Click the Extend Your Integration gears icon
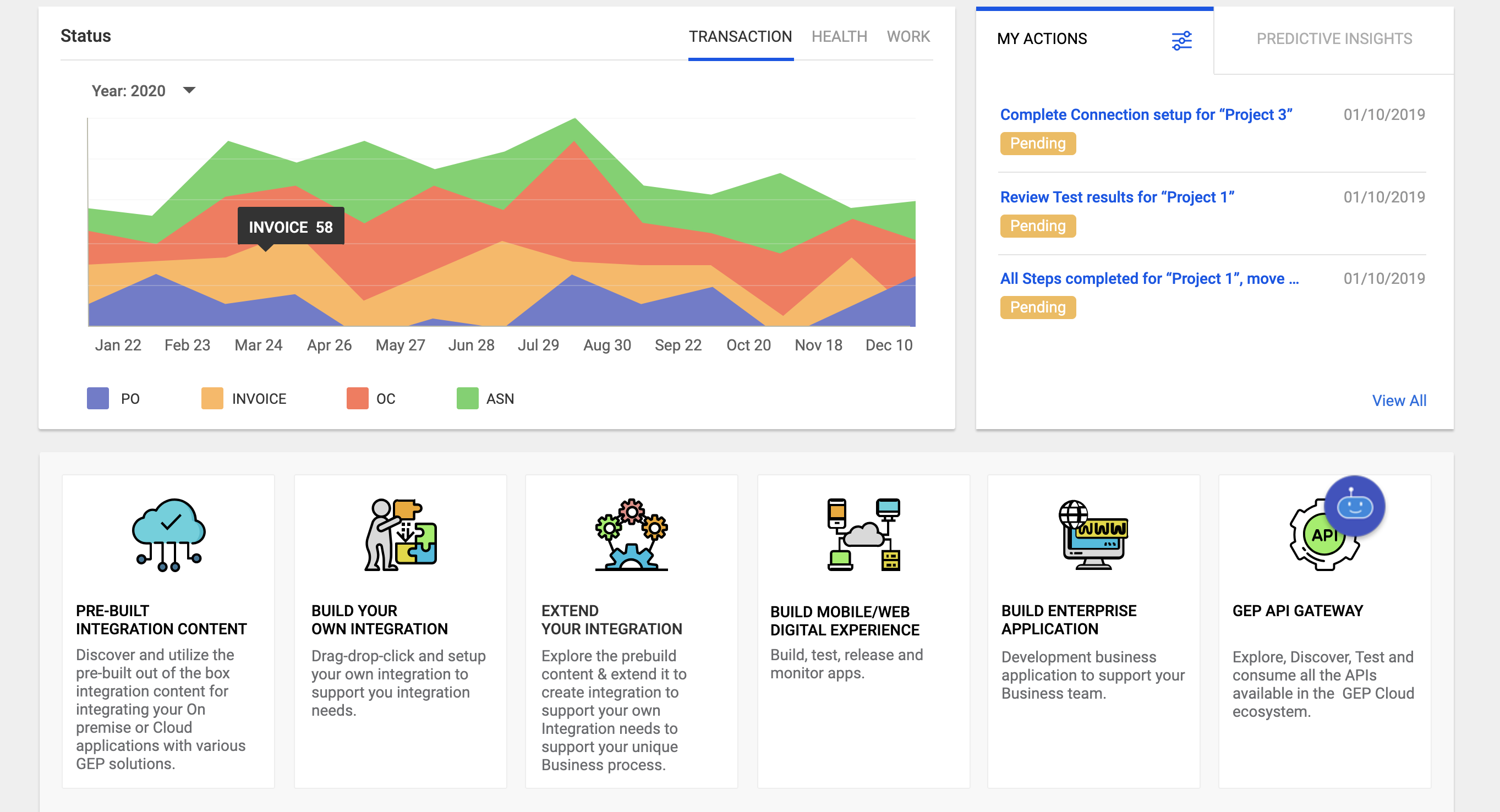 coord(631,534)
